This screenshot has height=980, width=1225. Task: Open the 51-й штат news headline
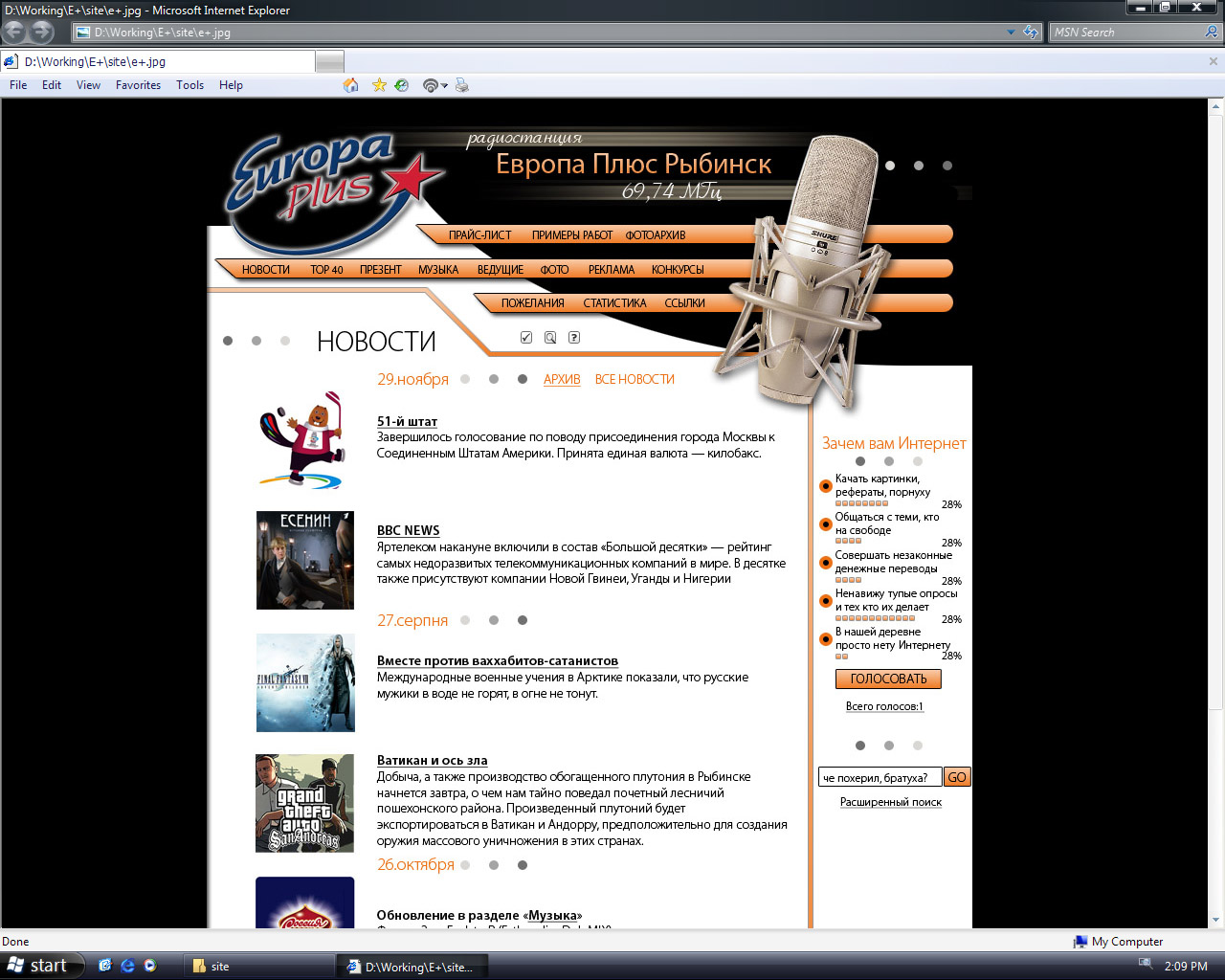(407, 422)
